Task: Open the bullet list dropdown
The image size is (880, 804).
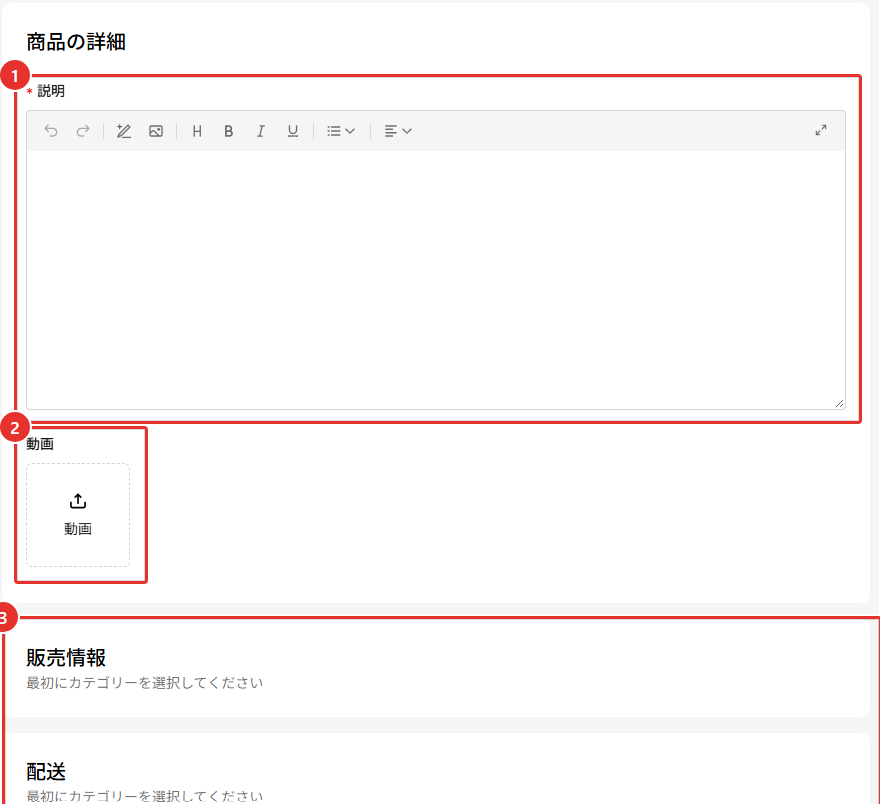Action: point(341,131)
